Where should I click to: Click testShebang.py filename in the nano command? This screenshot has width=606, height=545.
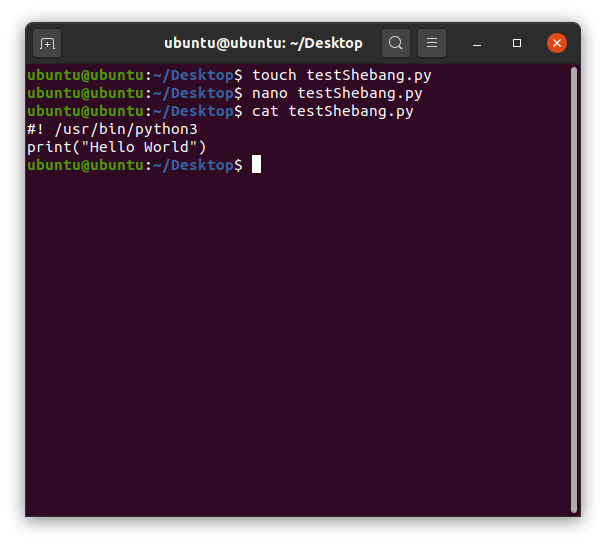pos(360,93)
